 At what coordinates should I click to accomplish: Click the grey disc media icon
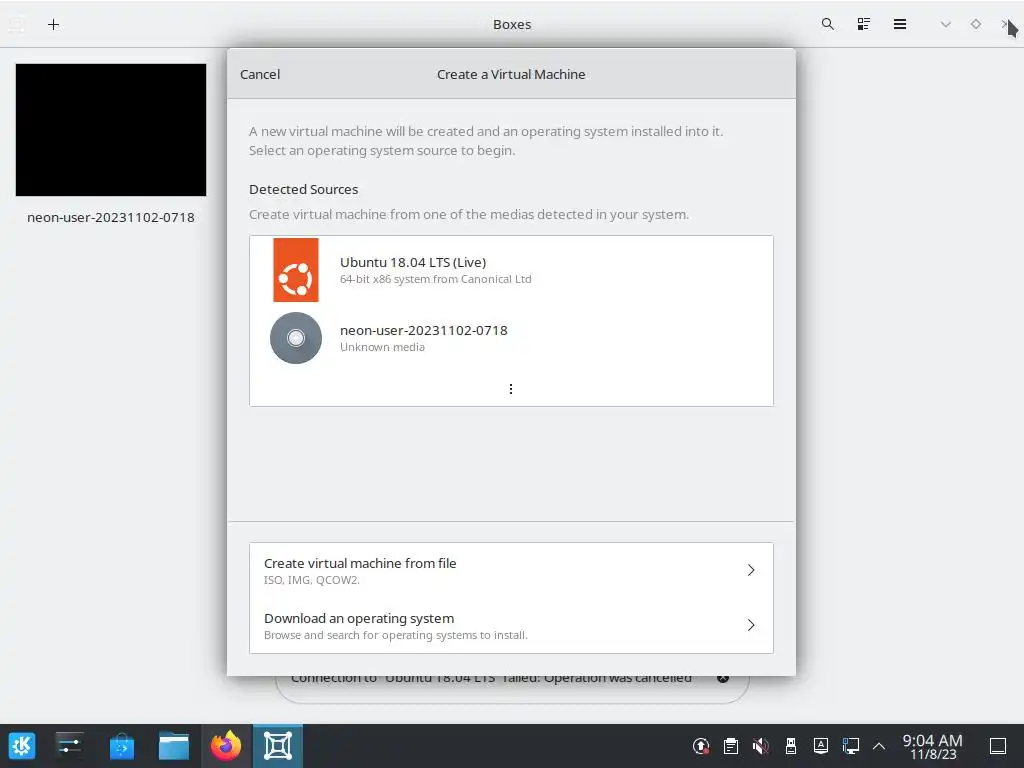click(296, 338)
